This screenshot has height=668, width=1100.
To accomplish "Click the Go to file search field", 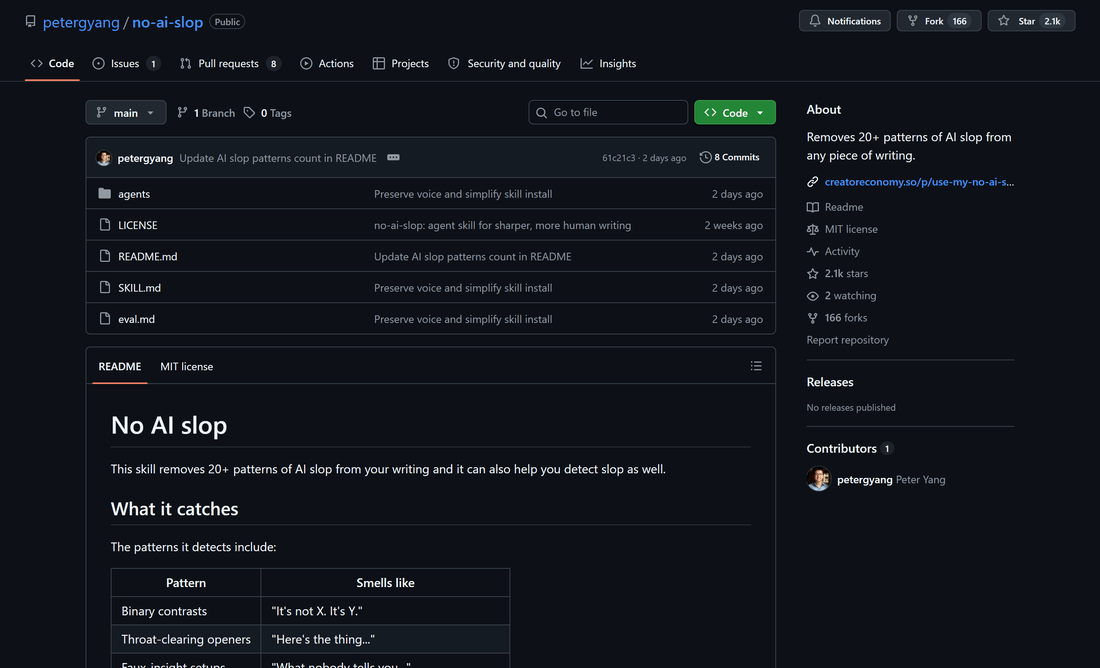I will click(x=608, y=112).
